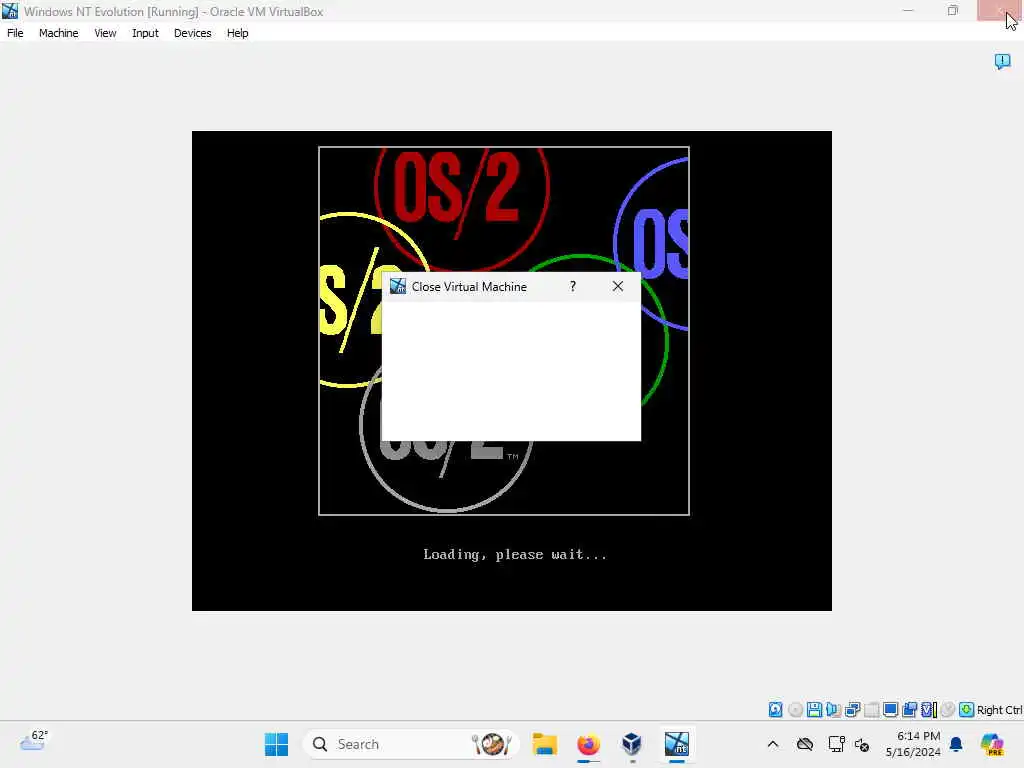This screenshot has height=768, width=1024.
Task: Show hidden system tray icons
Action: coord(773,744)
